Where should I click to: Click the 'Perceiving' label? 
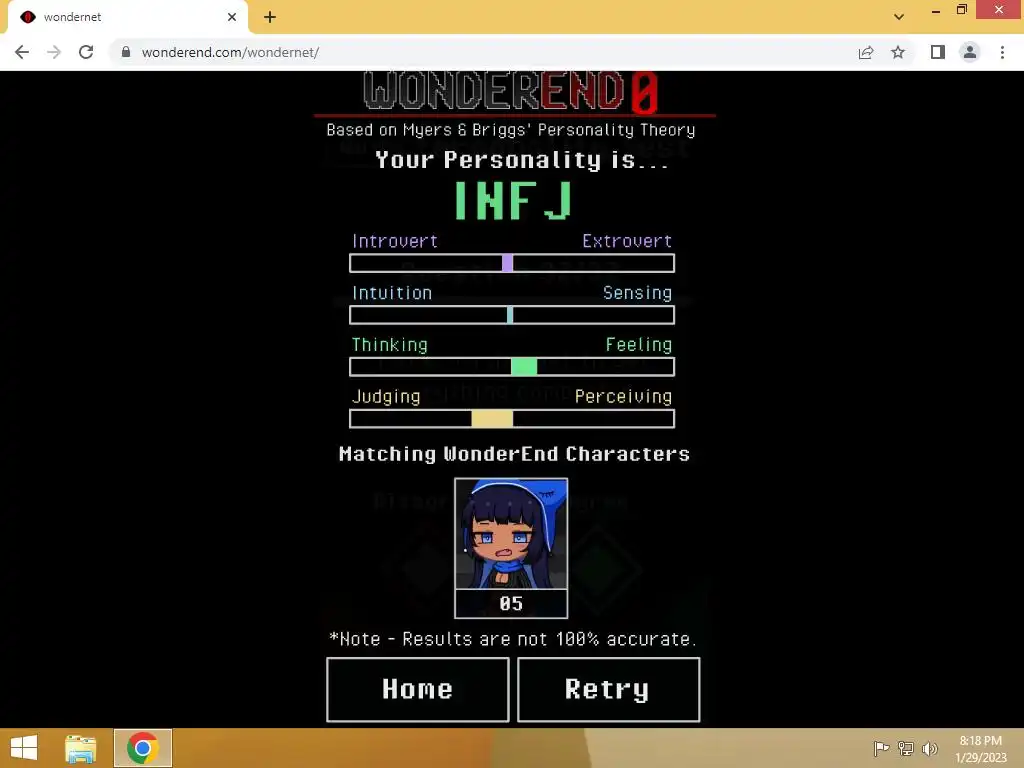(x=624, y=396)
